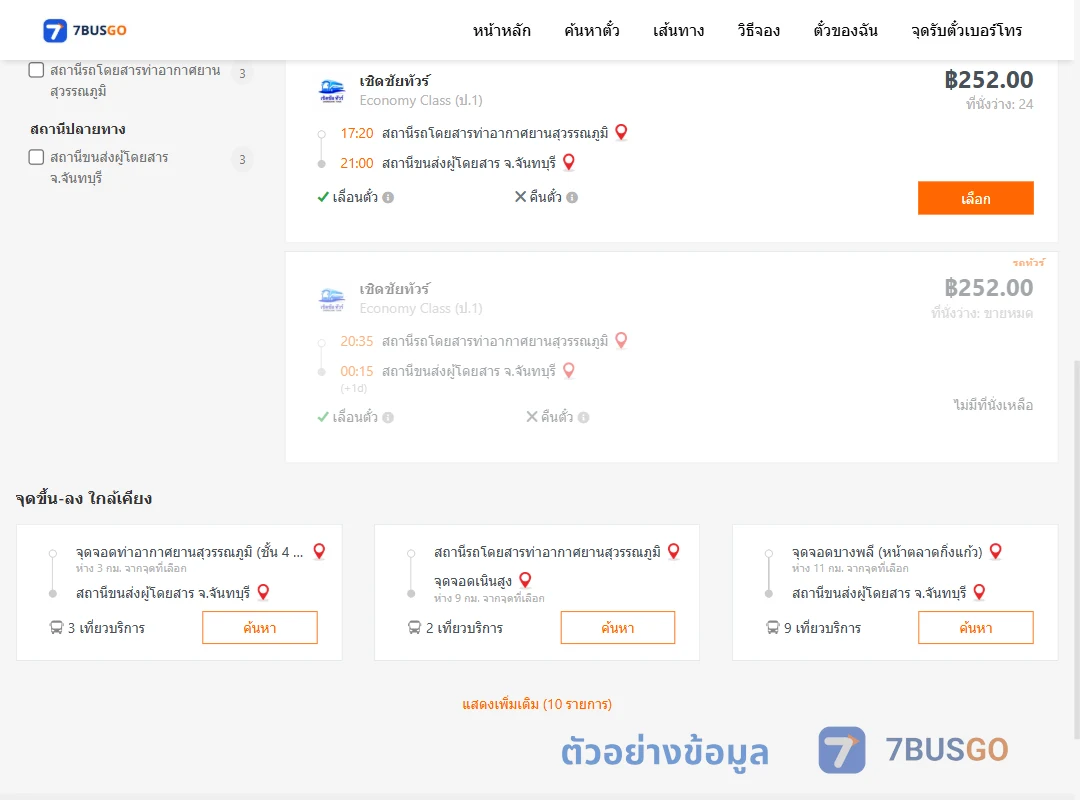Click map pin beside สถานีรถโดยสารท่าอากาศยานสุวรรณภูมิ in nearby card
Screen dimensions: 1080x800
tap(674, 551)
